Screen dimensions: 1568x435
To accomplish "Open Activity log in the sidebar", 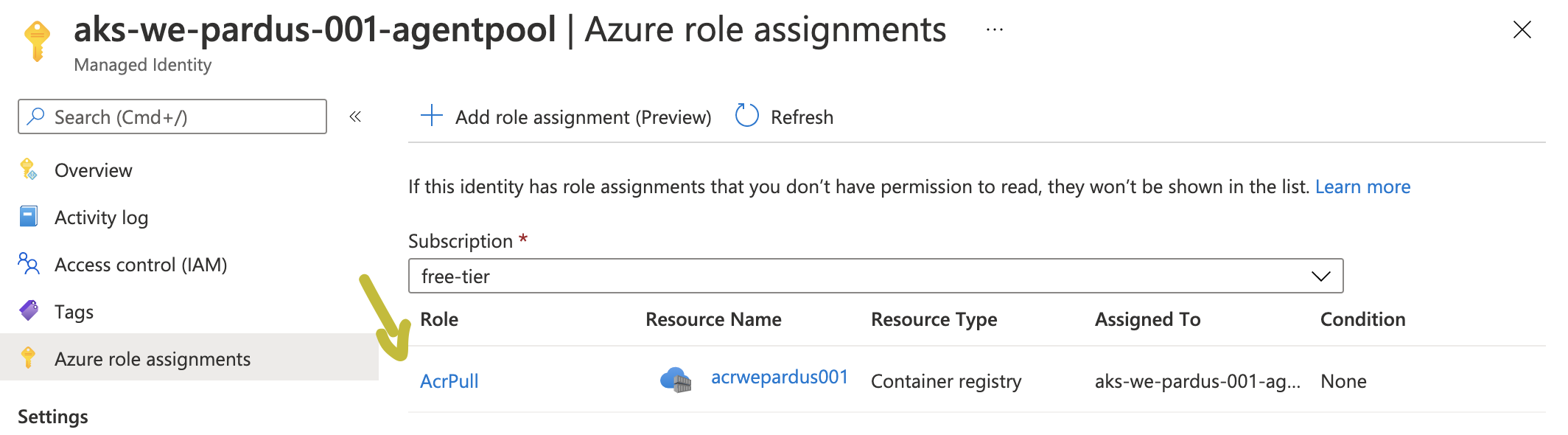I will pyautogui.click(x=101, y=217).
